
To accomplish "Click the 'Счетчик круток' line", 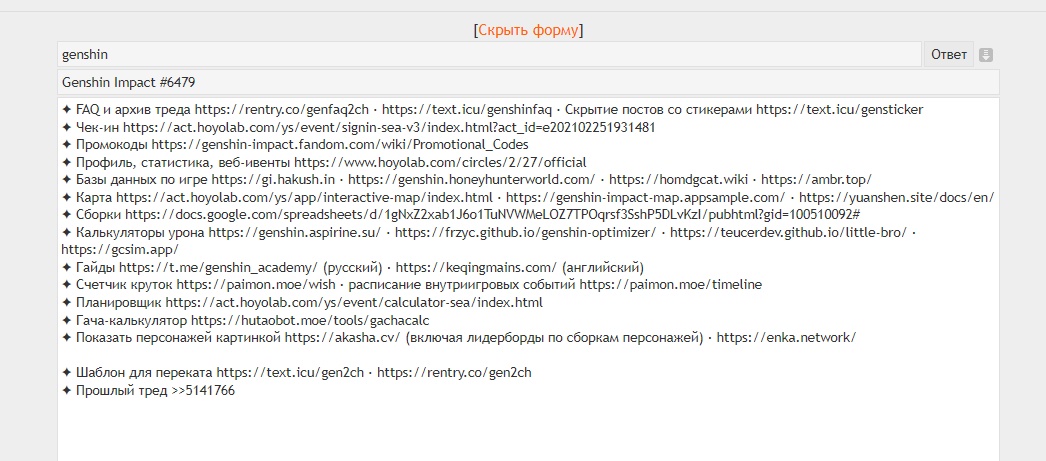I will coord(412,284).
